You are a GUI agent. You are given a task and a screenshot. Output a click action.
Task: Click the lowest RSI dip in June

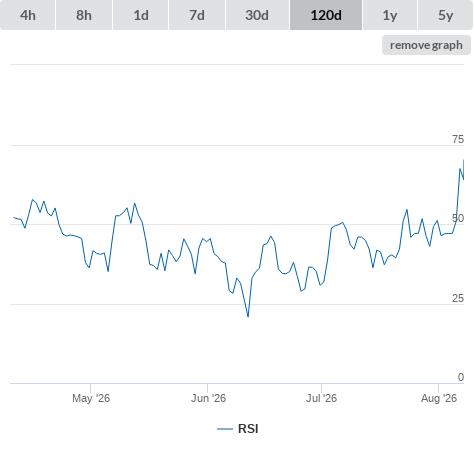[x=248, y=316]
